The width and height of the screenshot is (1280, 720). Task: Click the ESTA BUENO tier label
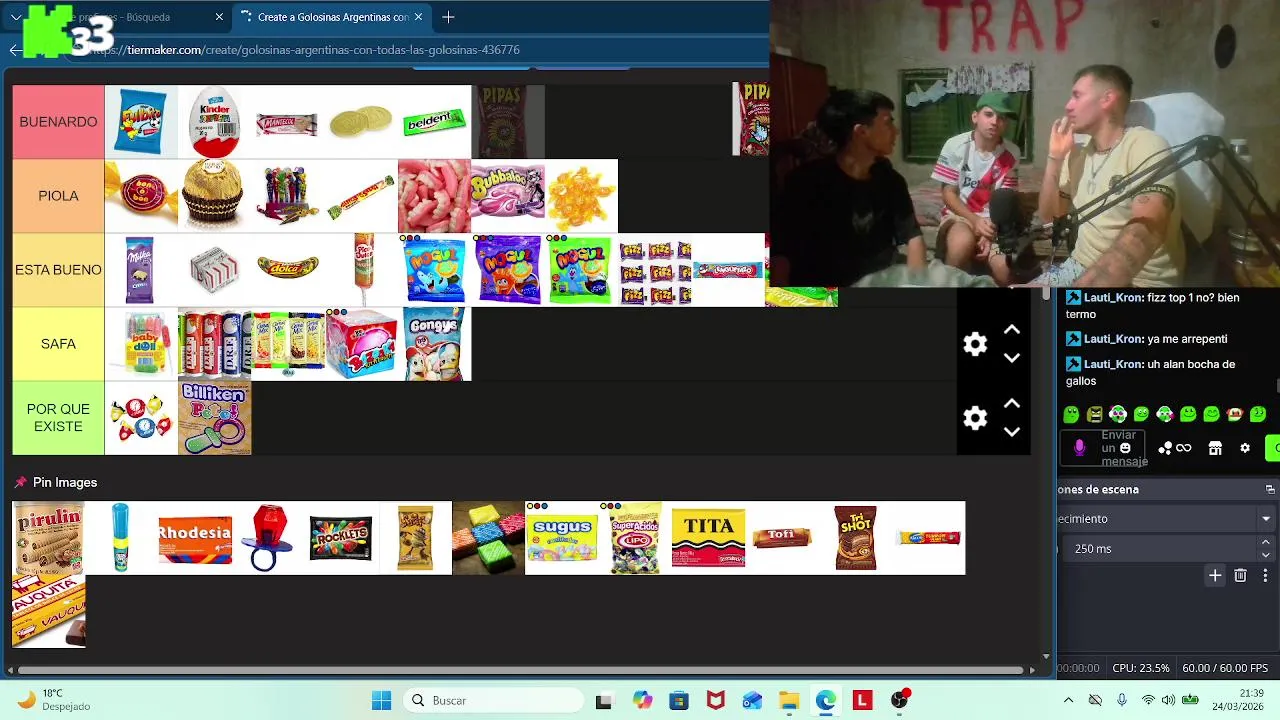click(58, 270)
